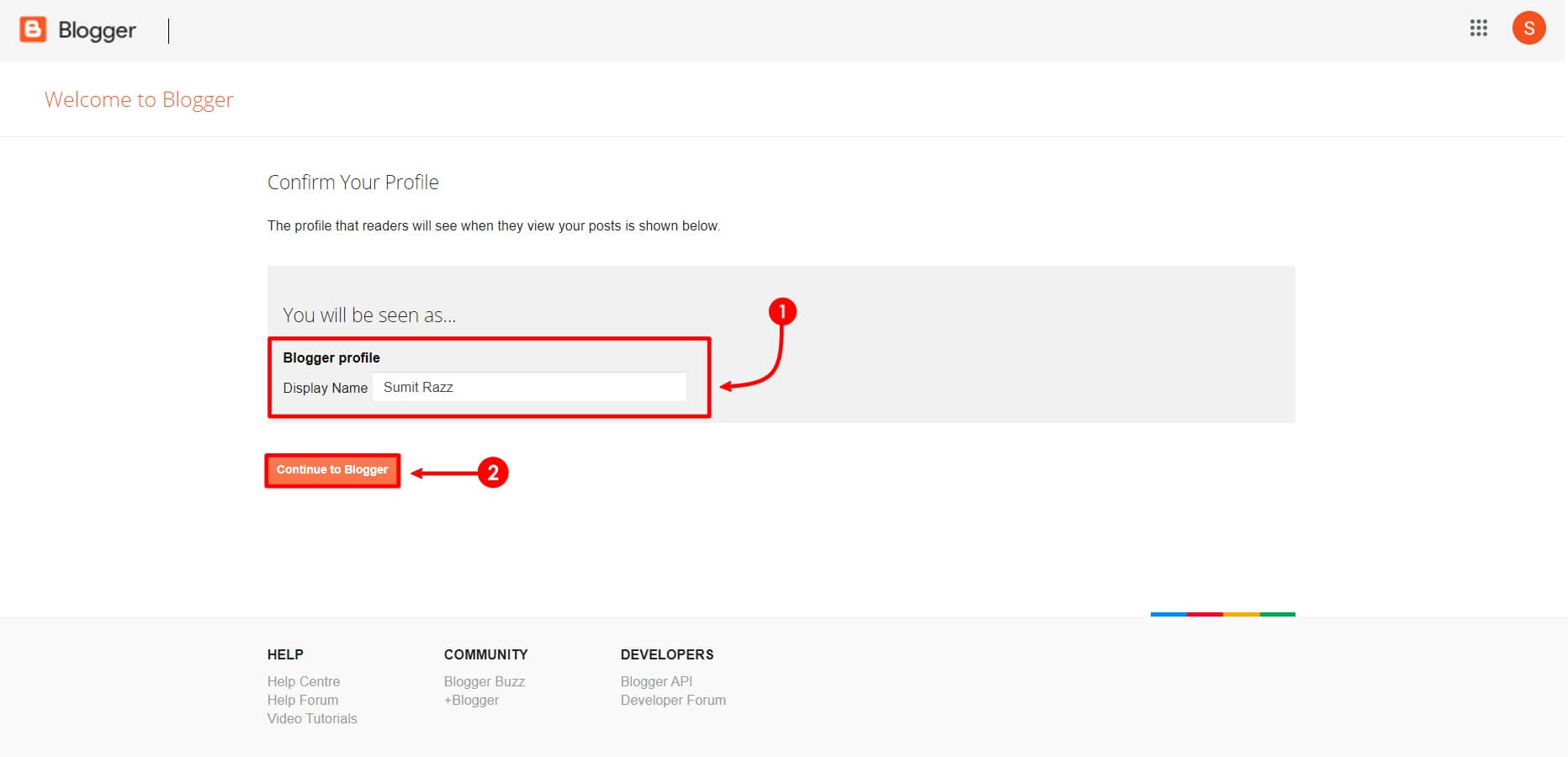
Task: Open the Blogger API link
Action: 657,681
